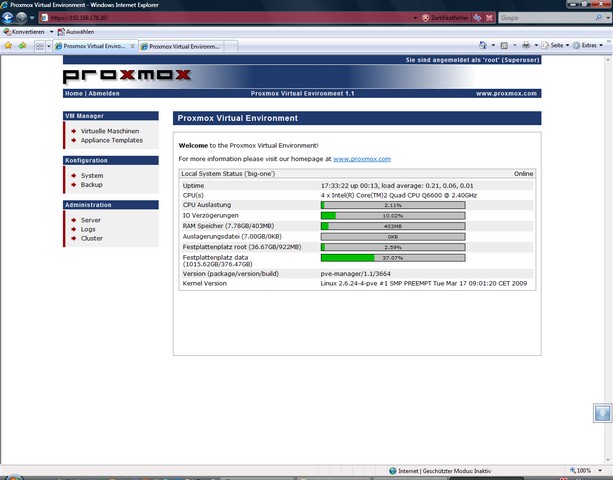613x480 pixels.
Task: Expand the feeds icon dropdown arrow
Action: click(514, 45)
